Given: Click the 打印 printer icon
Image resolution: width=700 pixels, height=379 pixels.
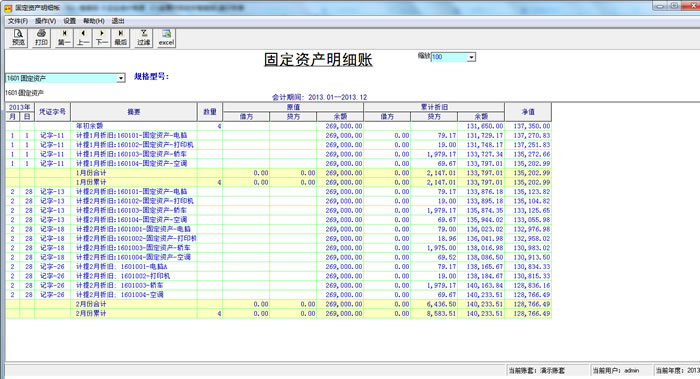Looking at the screenshot, I should click(x=41, y=38).
